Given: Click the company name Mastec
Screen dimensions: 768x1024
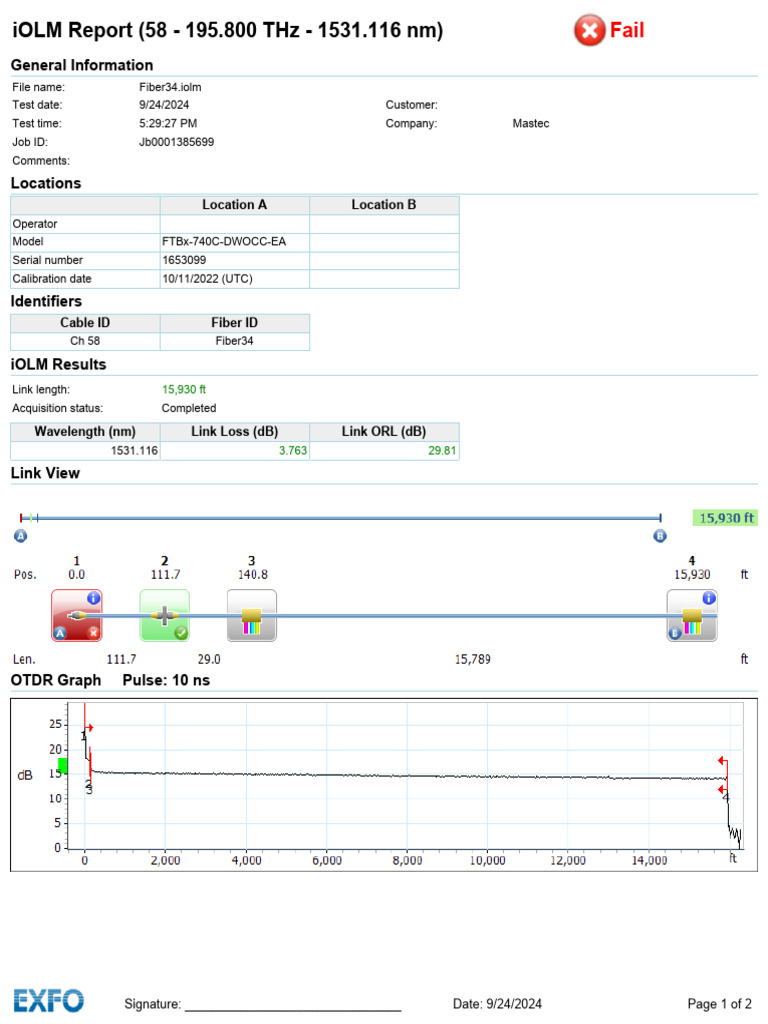Looking at the screenshot, I should pos(530,123).
